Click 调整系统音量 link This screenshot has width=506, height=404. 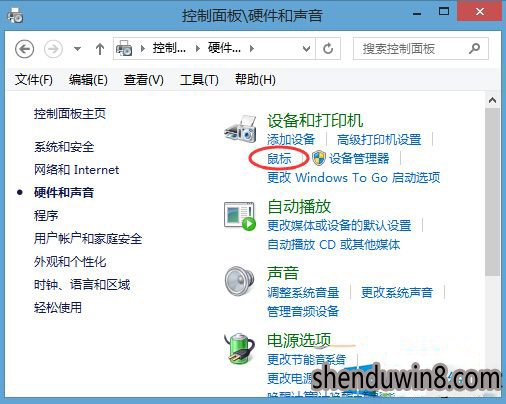pos(303,293)
